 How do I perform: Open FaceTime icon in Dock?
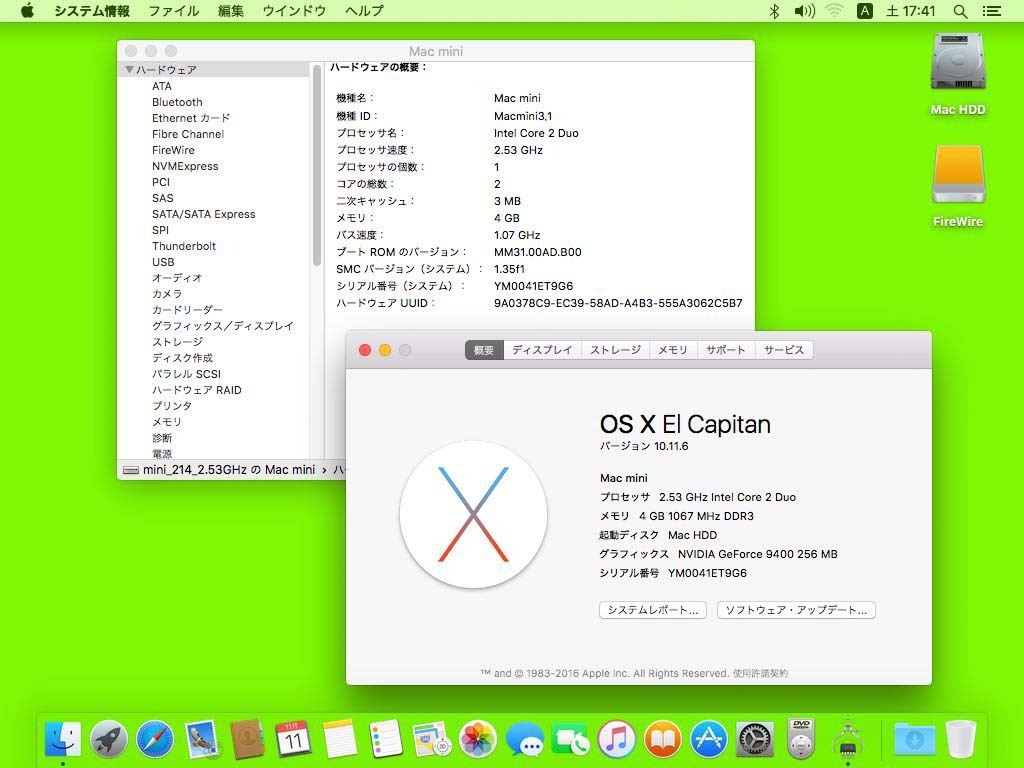click(x=570, y=739)
